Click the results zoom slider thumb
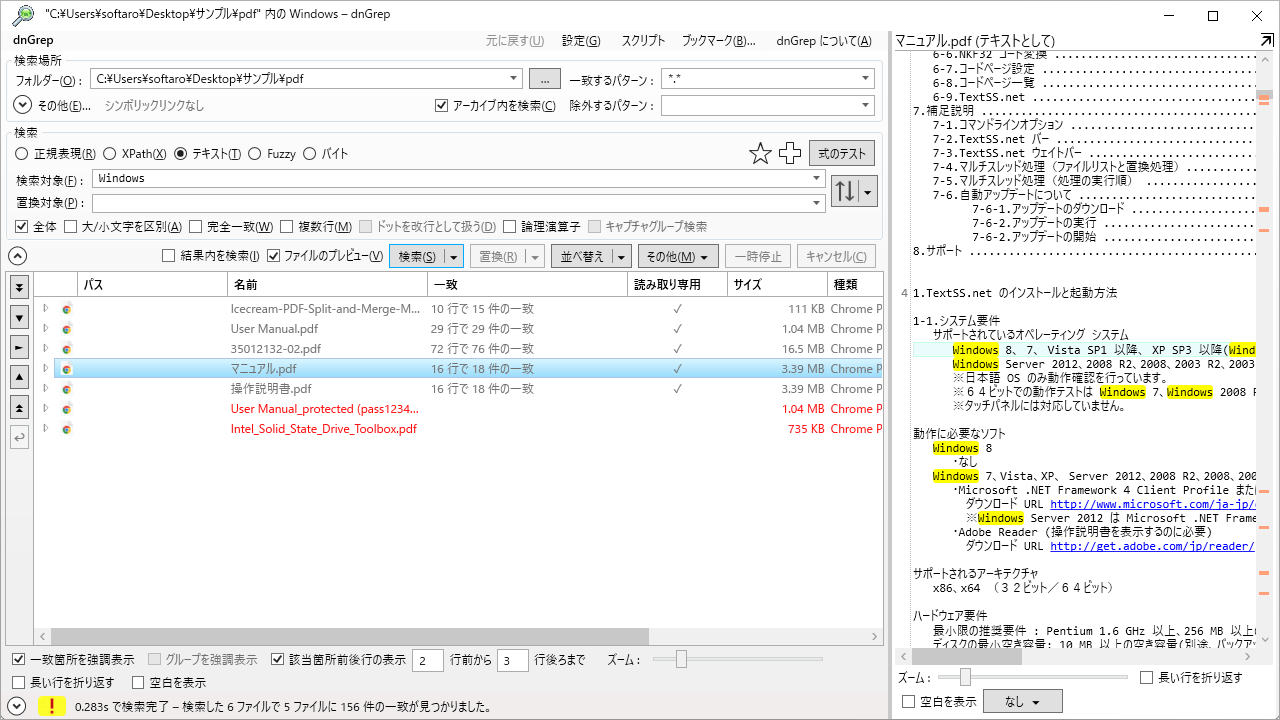 pos(681,659)
